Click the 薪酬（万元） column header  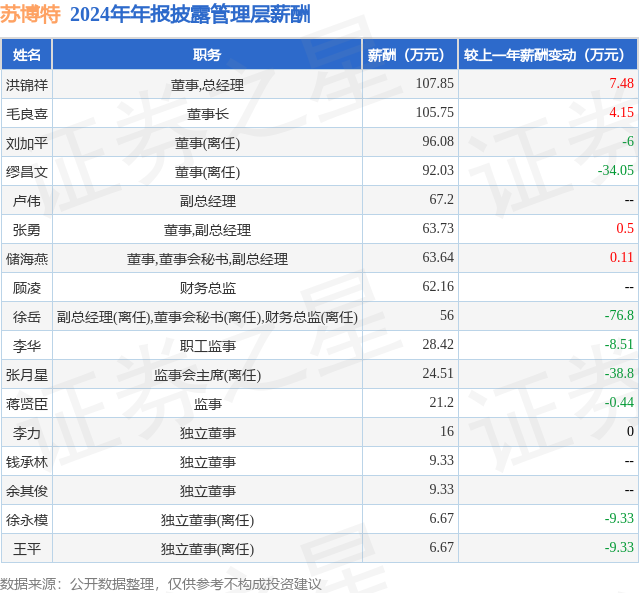click(410, 55)
